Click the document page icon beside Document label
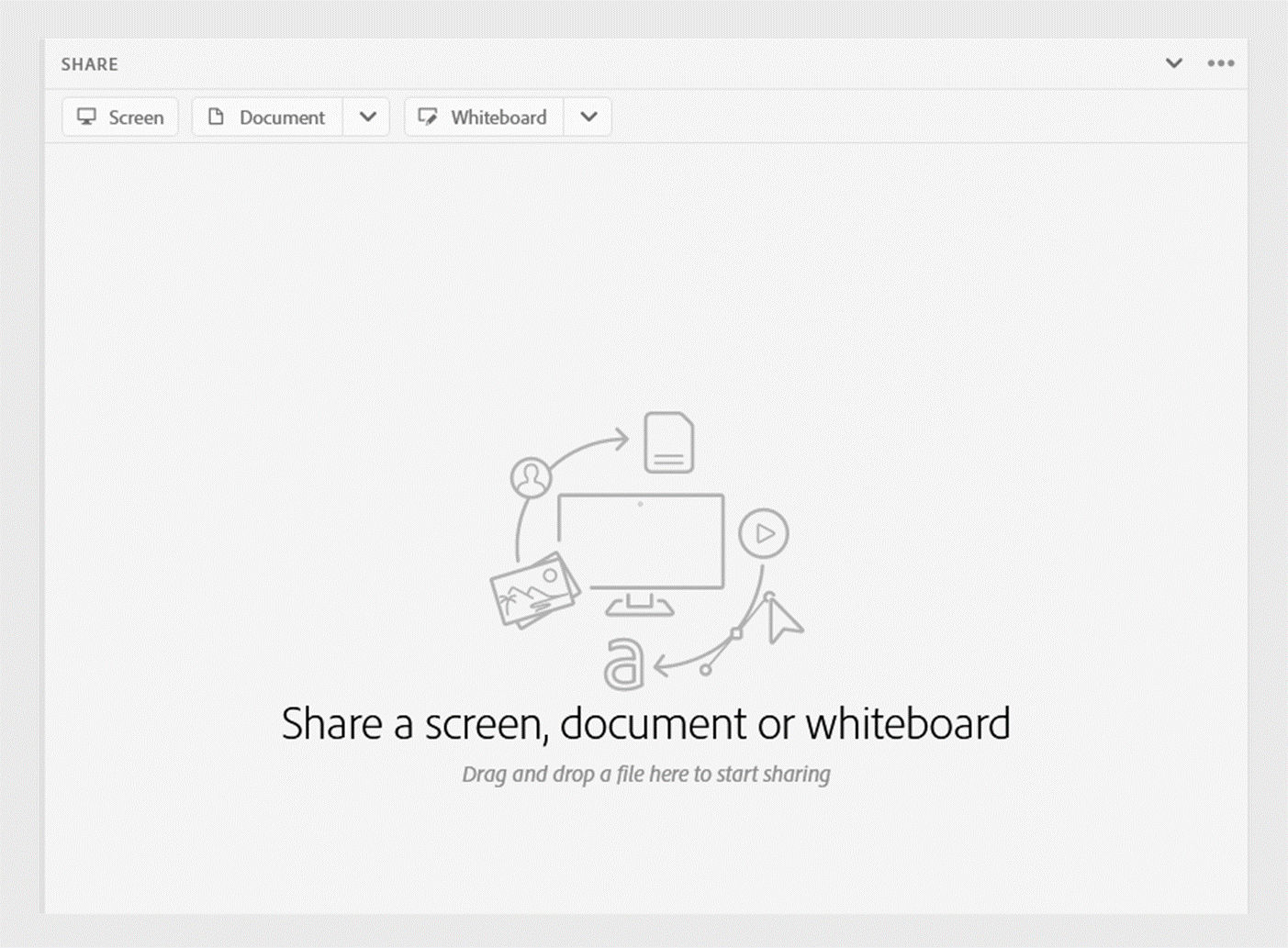Screen dimensions: 1288x948 click(x=217, y=117)
